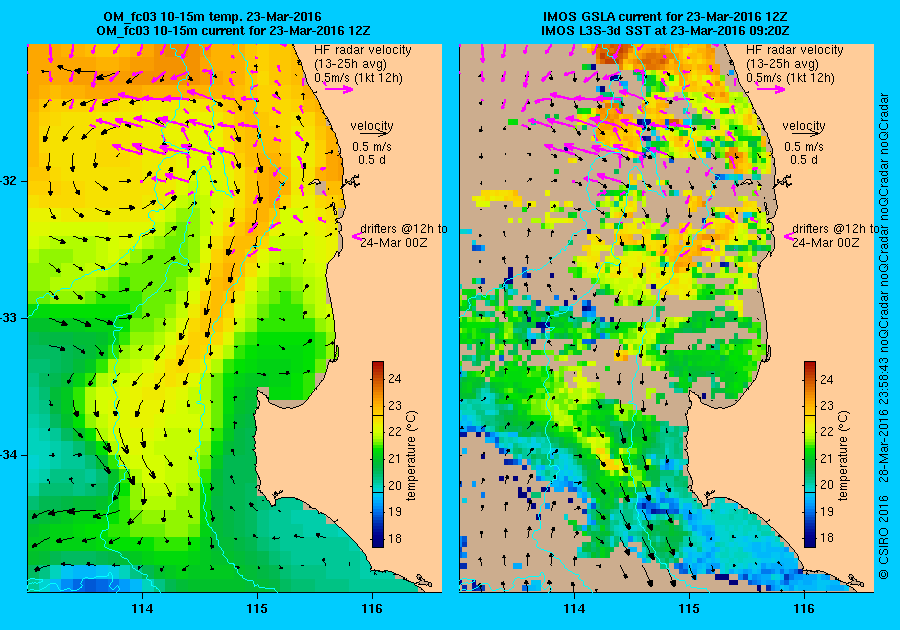Viewport: 900px width, 630px height.
Task: Click the right map temperature color bar
Action: point(809,454)
